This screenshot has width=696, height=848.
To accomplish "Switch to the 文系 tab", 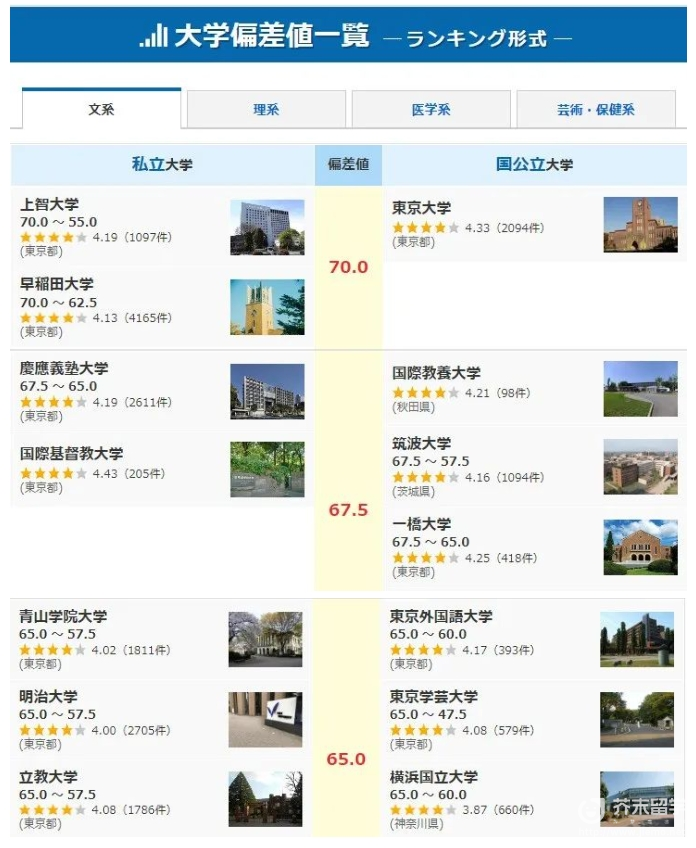I will coord(101,109).
